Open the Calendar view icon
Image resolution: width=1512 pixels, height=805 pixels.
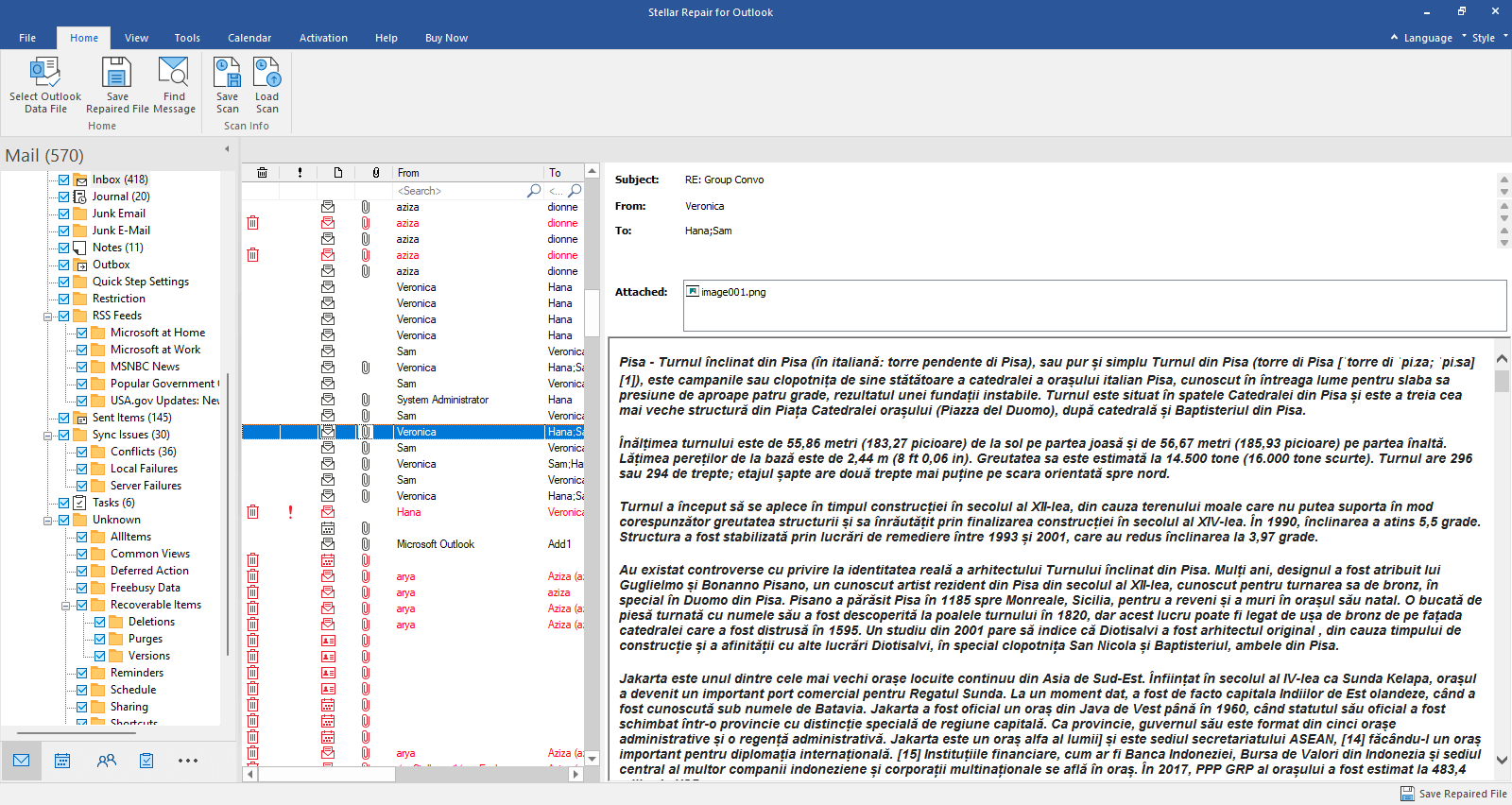[x=62, y=761]
